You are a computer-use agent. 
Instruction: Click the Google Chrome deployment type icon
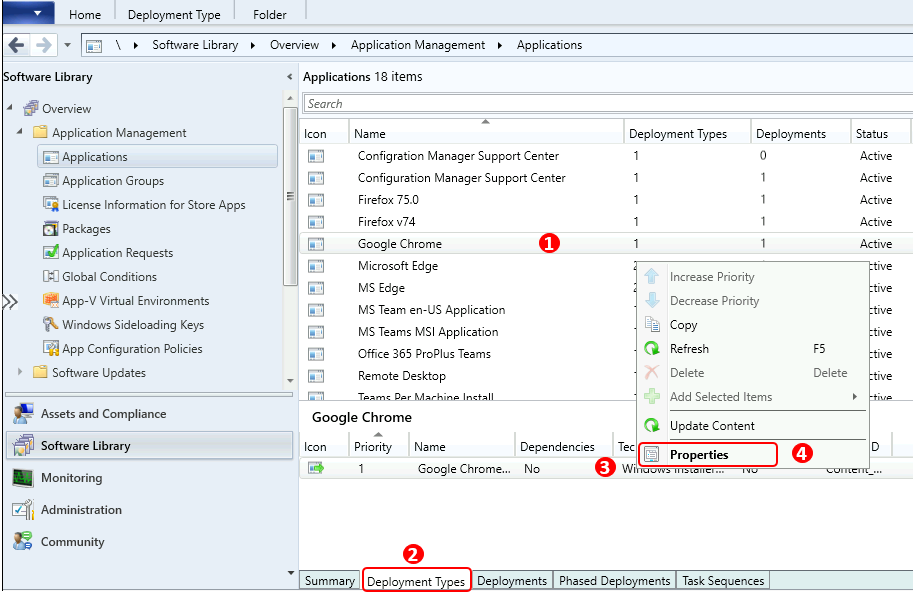[x=316, y=468]
